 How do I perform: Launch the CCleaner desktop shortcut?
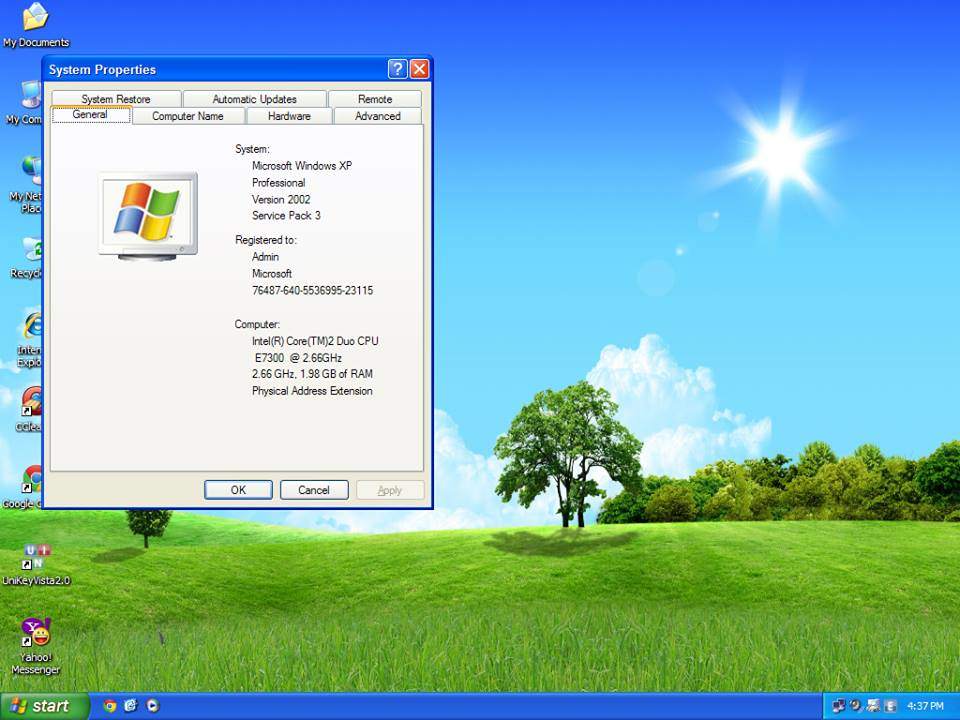pyautogui.click(x=32, y=402)
